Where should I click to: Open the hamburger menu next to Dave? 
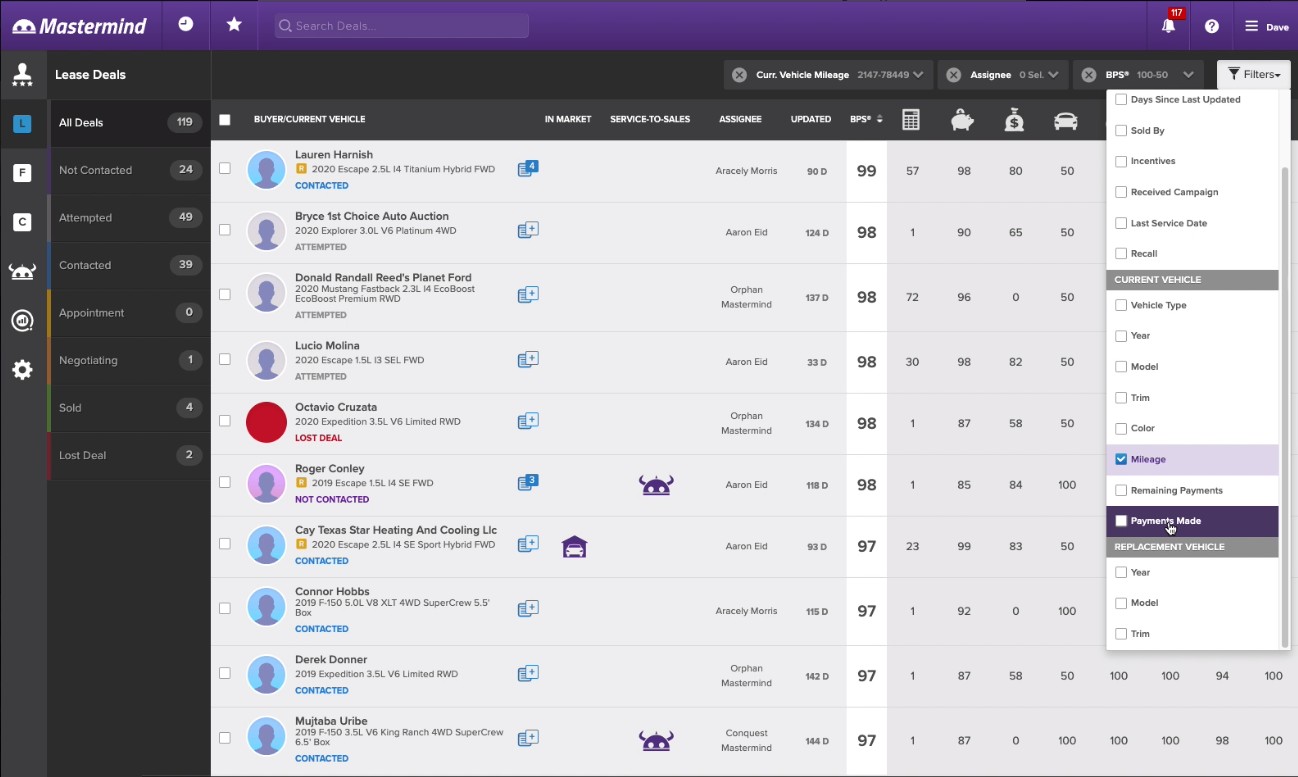1251,26
